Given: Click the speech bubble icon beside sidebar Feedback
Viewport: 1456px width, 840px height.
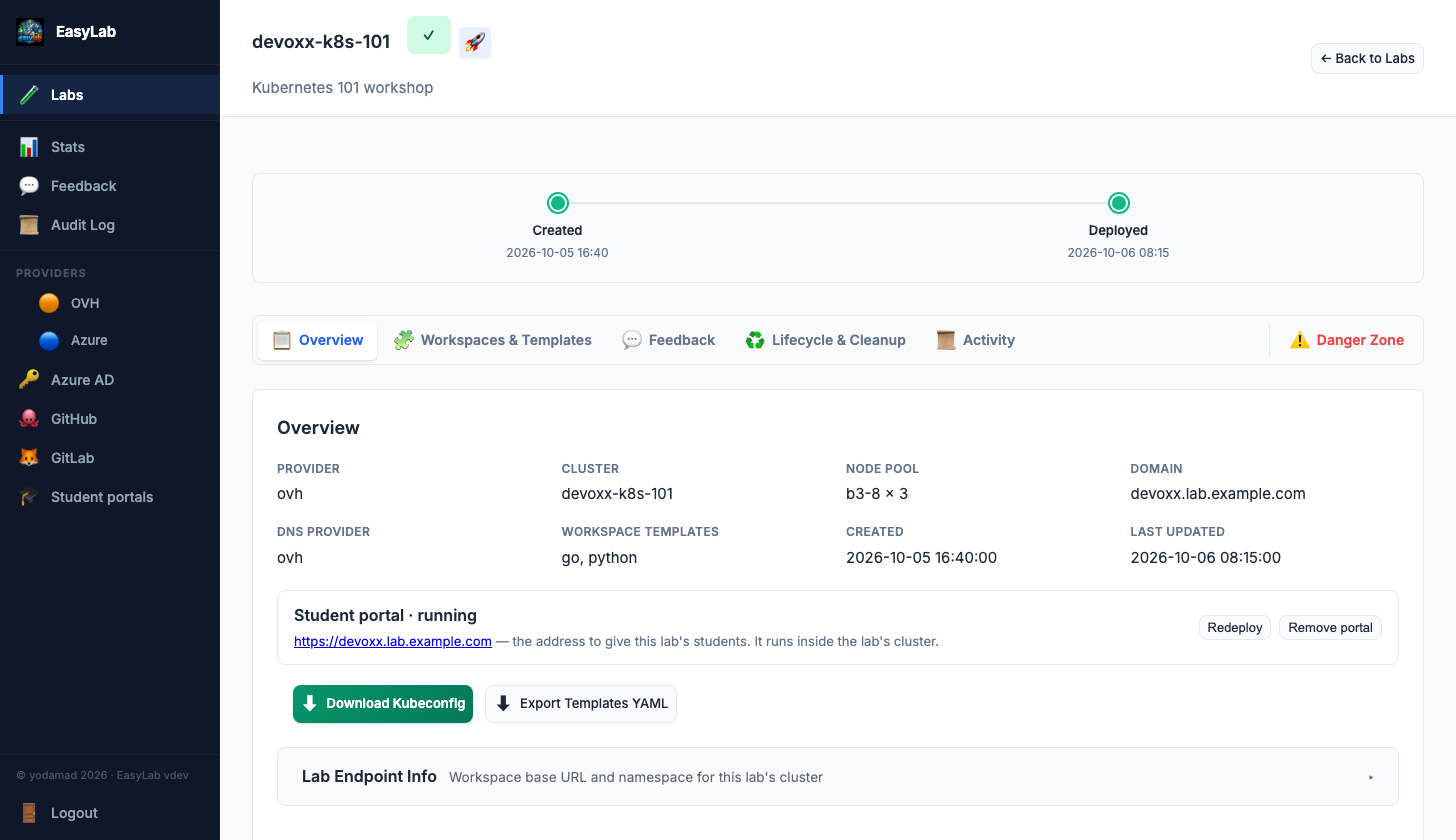Looking at the screenshot, I should point(29,186).
